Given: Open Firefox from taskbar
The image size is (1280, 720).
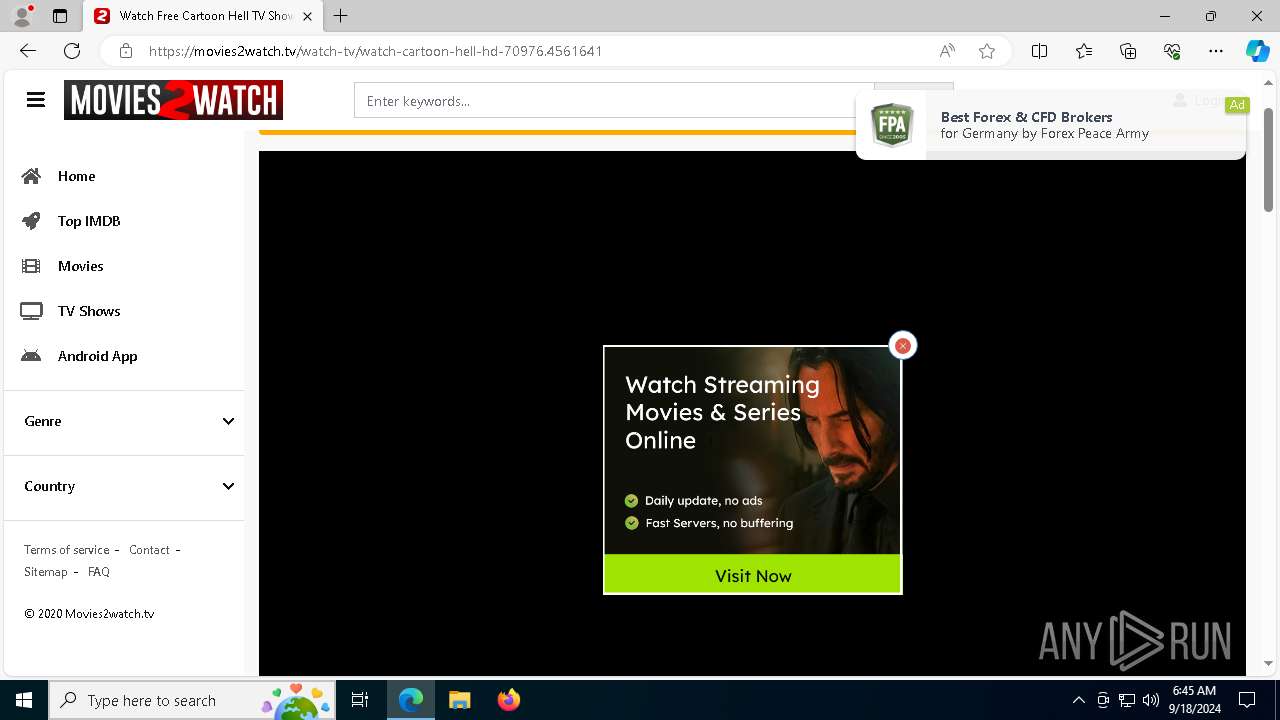Looking at the screenshot, I should pyautogui.click(x=508, y=700).
